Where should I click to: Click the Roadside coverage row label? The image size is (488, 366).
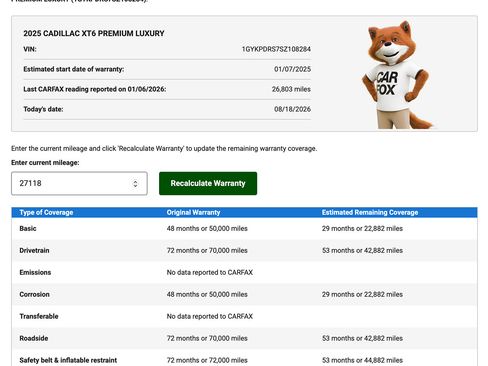pos(34,338)
